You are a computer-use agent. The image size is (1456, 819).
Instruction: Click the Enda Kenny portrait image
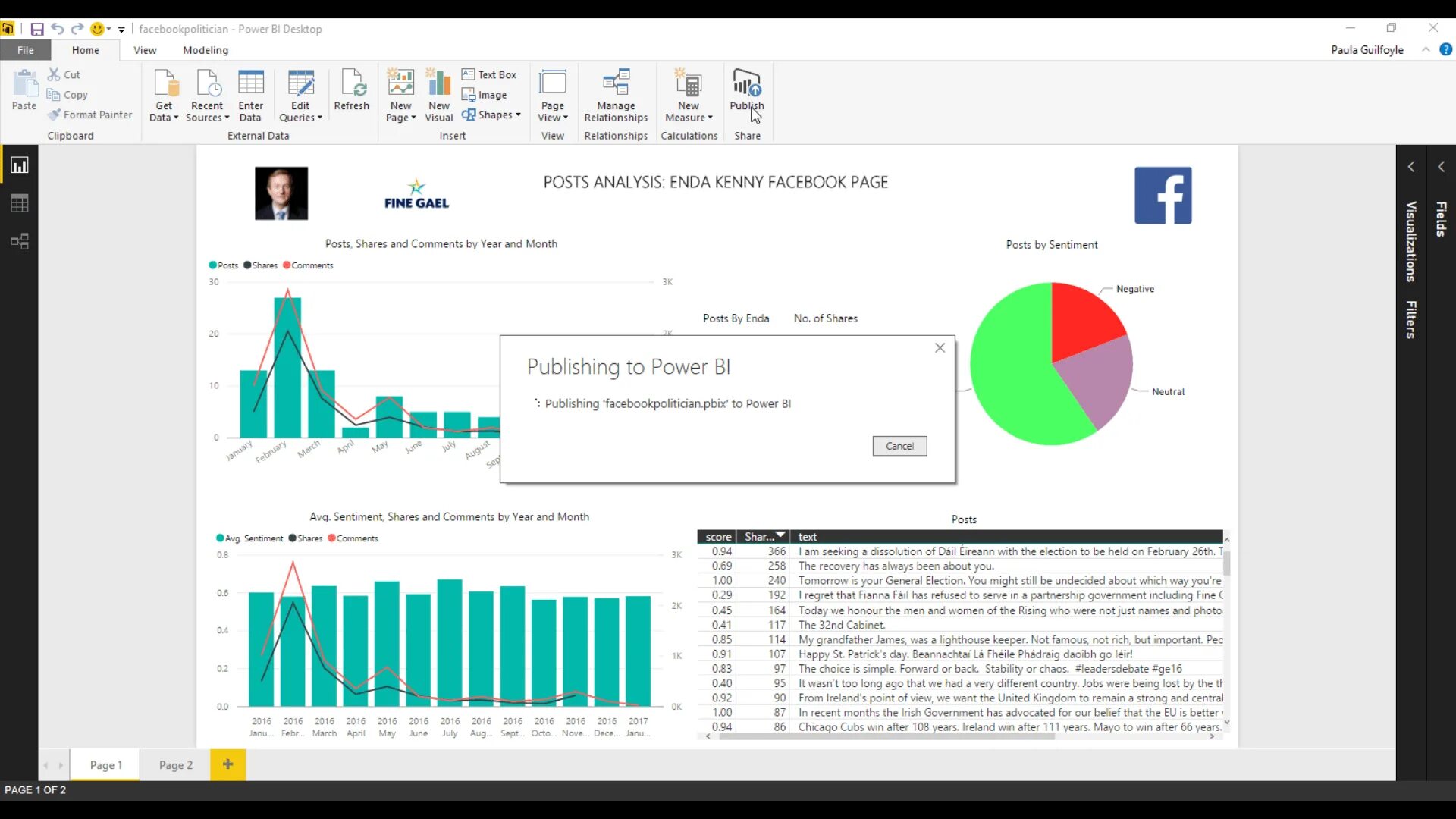click(x=281, y=193)
